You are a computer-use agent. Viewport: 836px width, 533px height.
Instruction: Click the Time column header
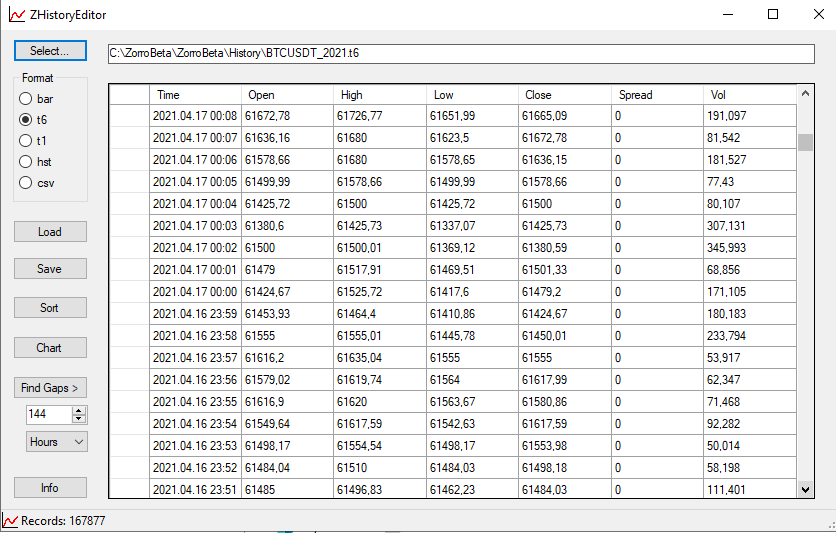click(195, 95)
